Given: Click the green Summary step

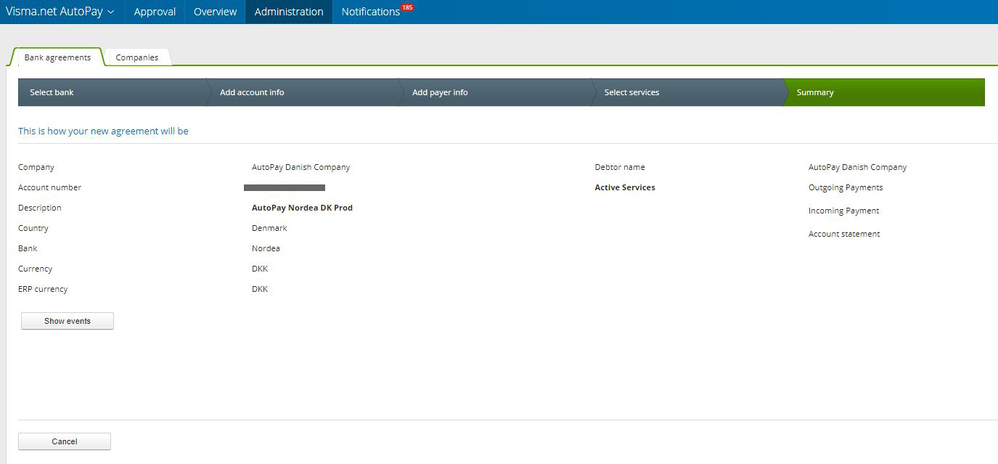Looking at the screenshot, I should [x=885, y=92].
